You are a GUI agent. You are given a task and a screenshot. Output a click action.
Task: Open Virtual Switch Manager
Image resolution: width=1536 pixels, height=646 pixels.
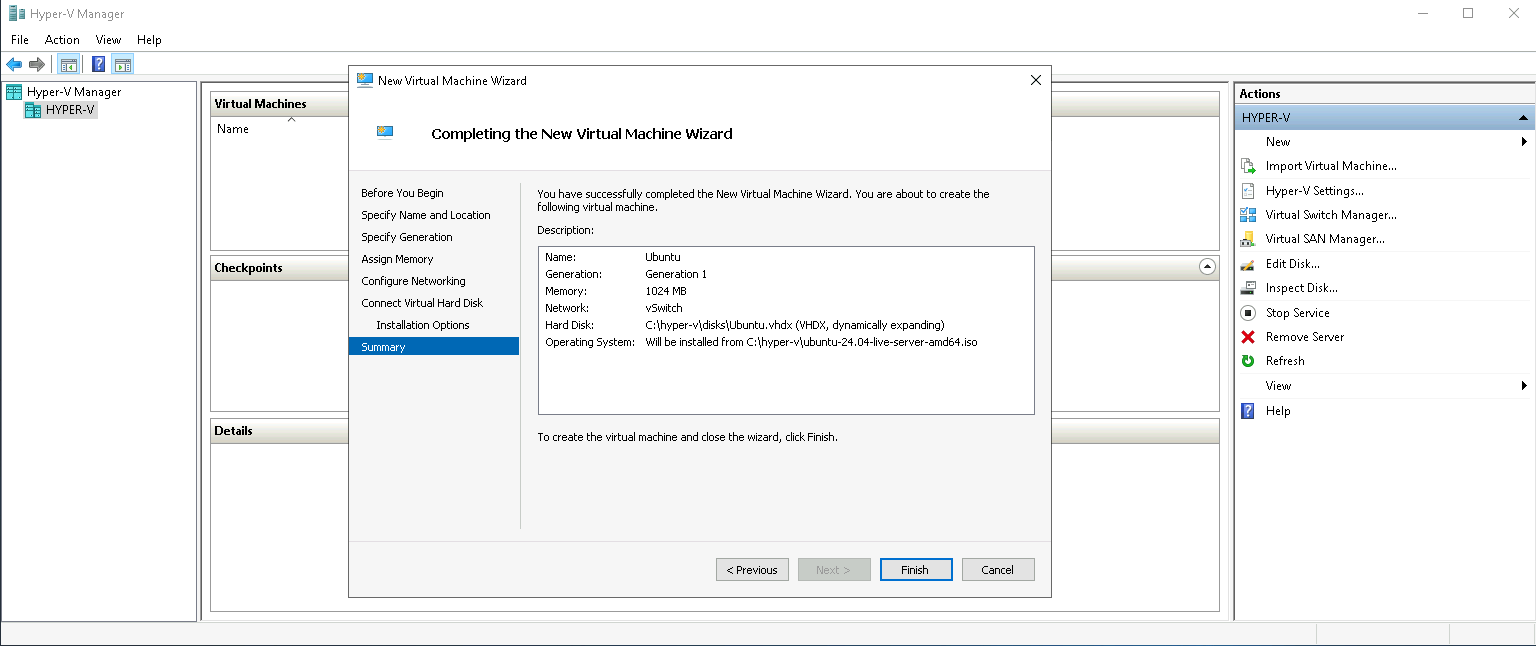(1330, 215)
